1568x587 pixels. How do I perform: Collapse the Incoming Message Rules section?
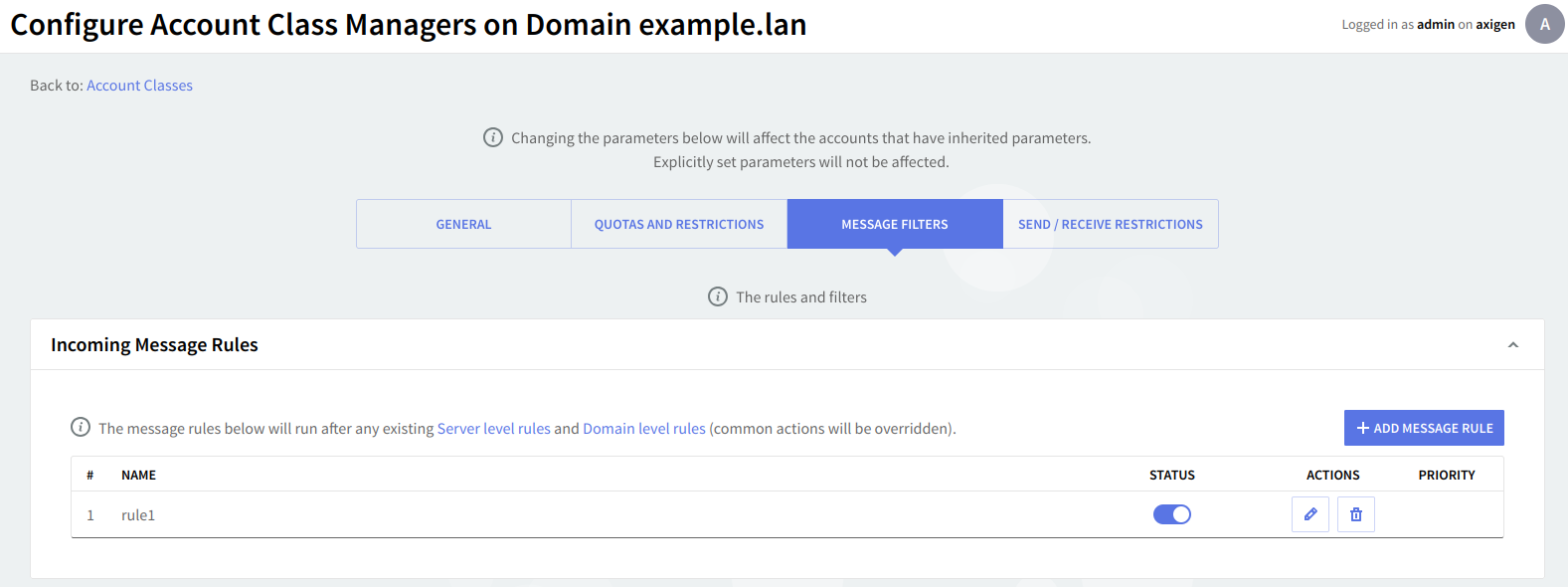click(x=1512, y=345)
